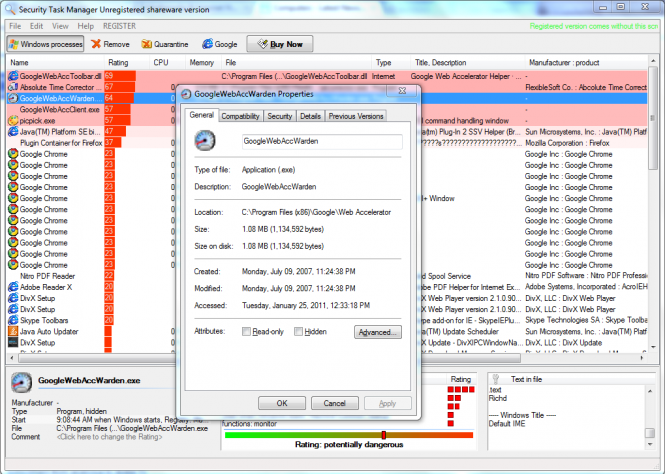
Task: Select the GoogleWebAccToolbar.dll process icon
Action: tap(13, 76)
